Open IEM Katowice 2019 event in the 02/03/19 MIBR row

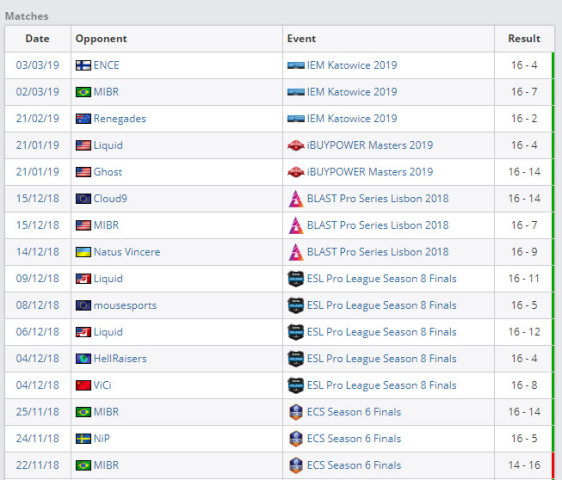352,92
